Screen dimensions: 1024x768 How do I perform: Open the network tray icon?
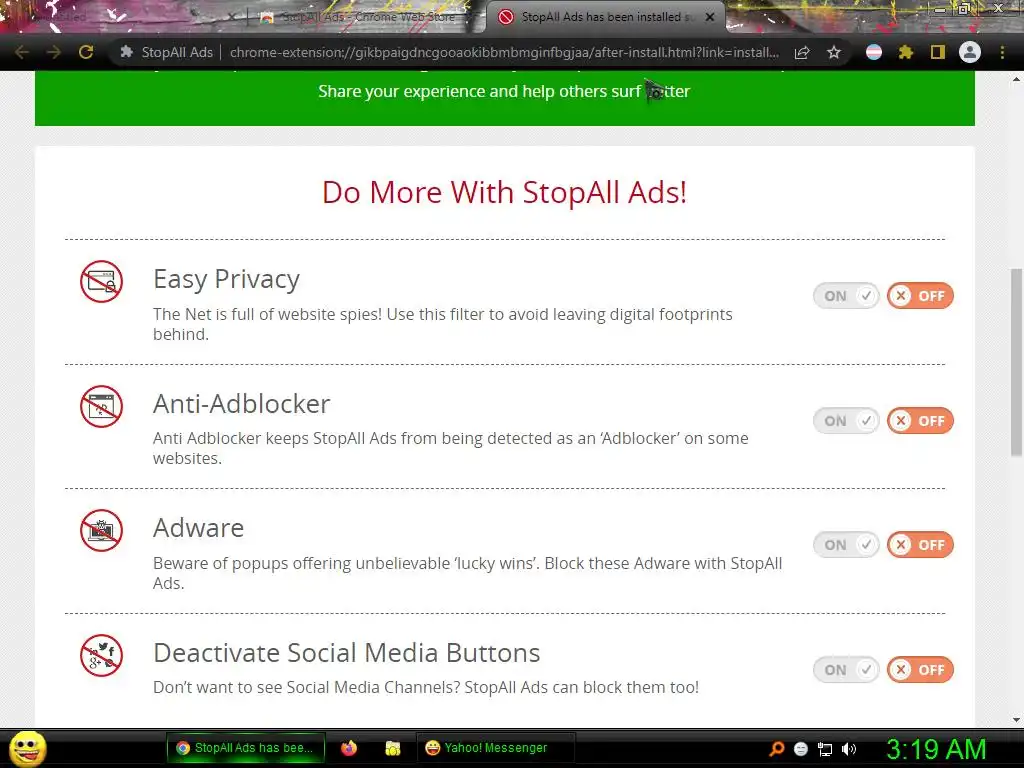coord(825,749)
